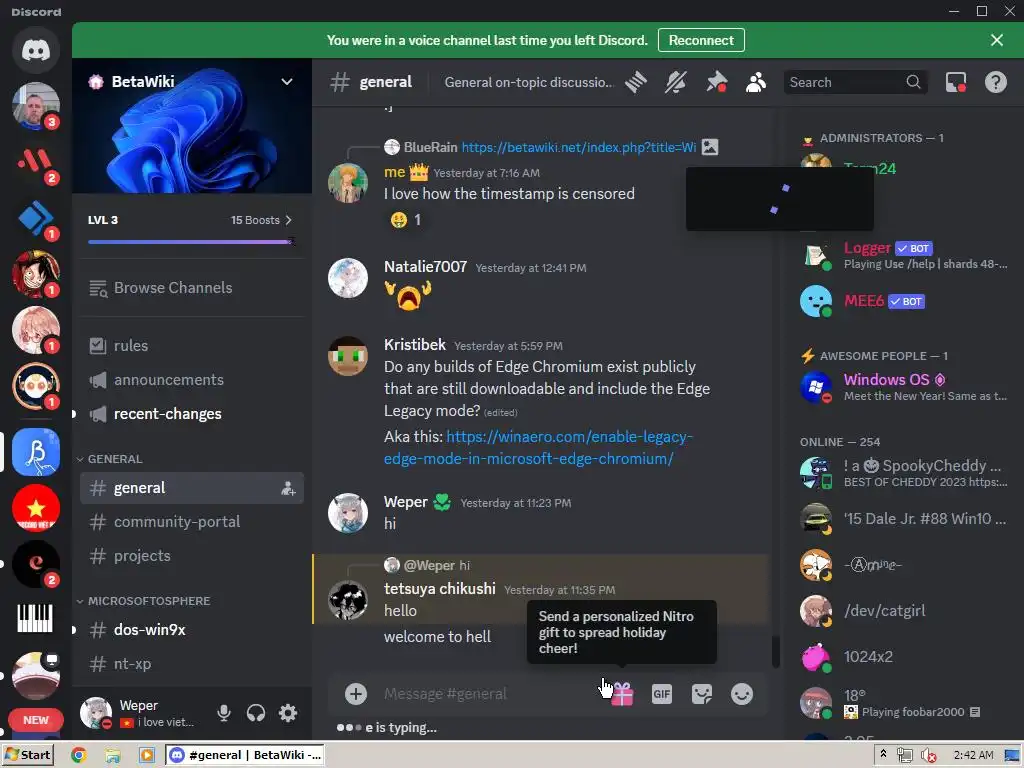
Task: Click the Reconnect button
Action: click(x=701, y=40)
